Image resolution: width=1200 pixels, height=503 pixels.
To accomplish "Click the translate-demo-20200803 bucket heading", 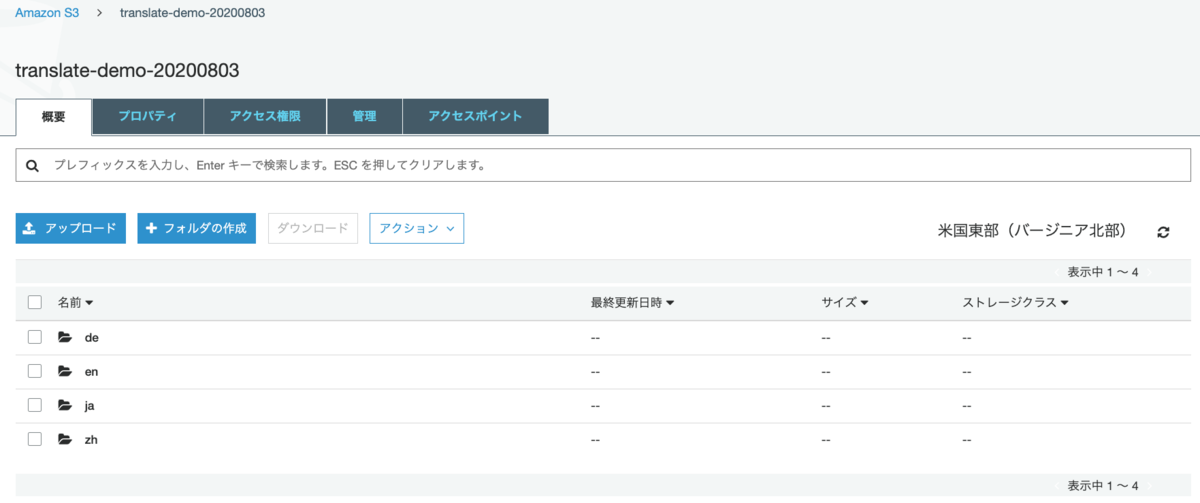I will click(128, 70).
